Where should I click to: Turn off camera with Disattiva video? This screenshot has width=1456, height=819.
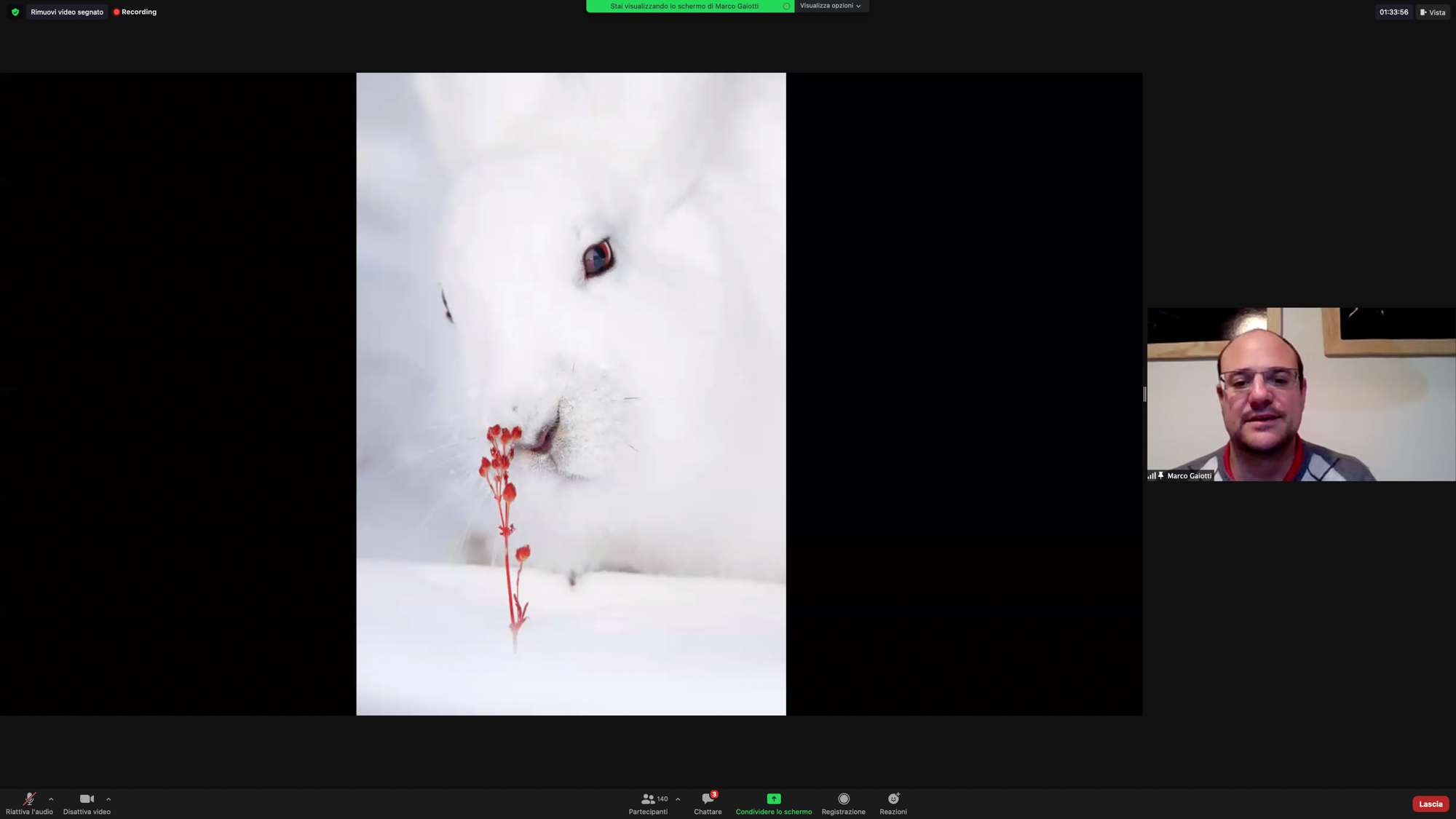(87, 804)
